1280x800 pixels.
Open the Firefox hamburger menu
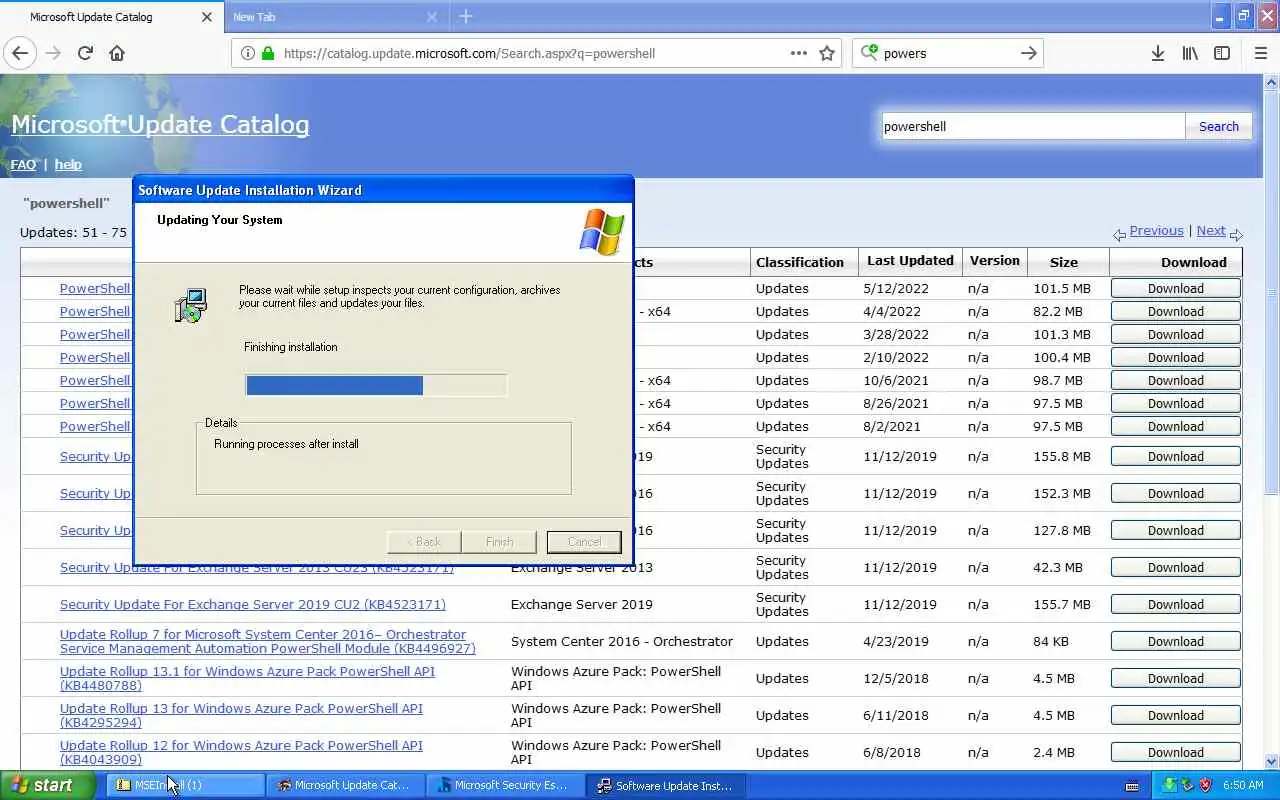[1261, 53]
